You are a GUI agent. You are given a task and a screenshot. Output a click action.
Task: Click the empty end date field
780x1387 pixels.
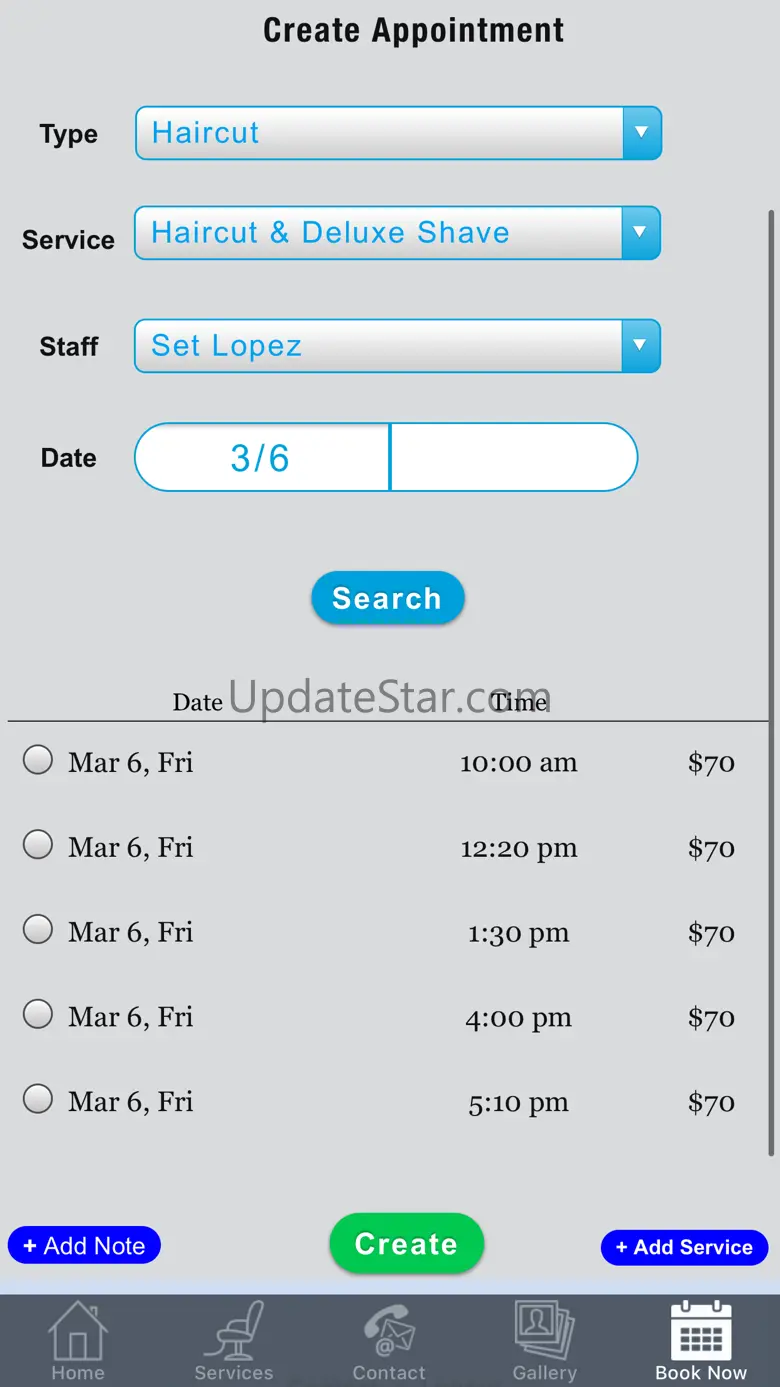tap(514, 458)
